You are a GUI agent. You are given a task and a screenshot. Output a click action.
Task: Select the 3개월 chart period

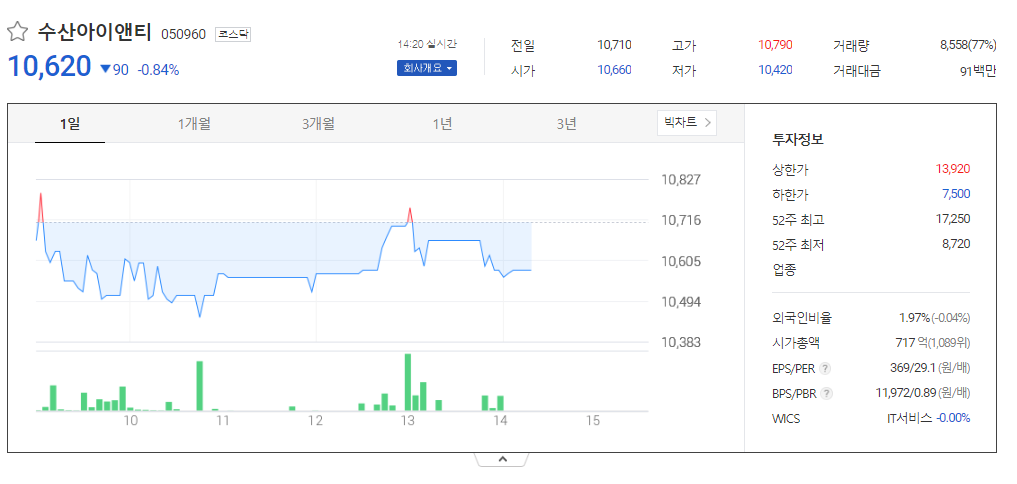click(318, 123)
